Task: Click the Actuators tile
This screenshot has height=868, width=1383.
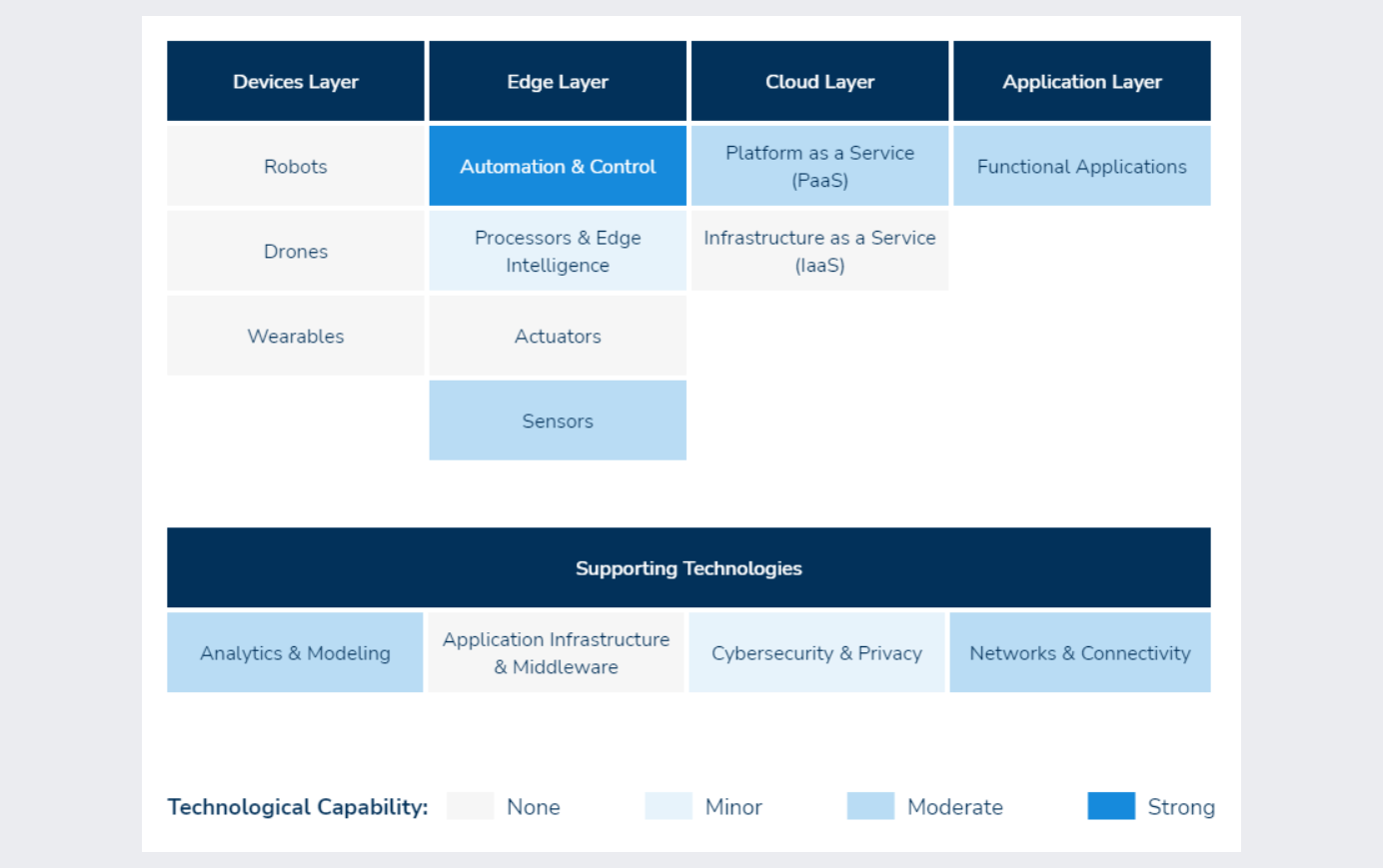Action: coord(558,337)
